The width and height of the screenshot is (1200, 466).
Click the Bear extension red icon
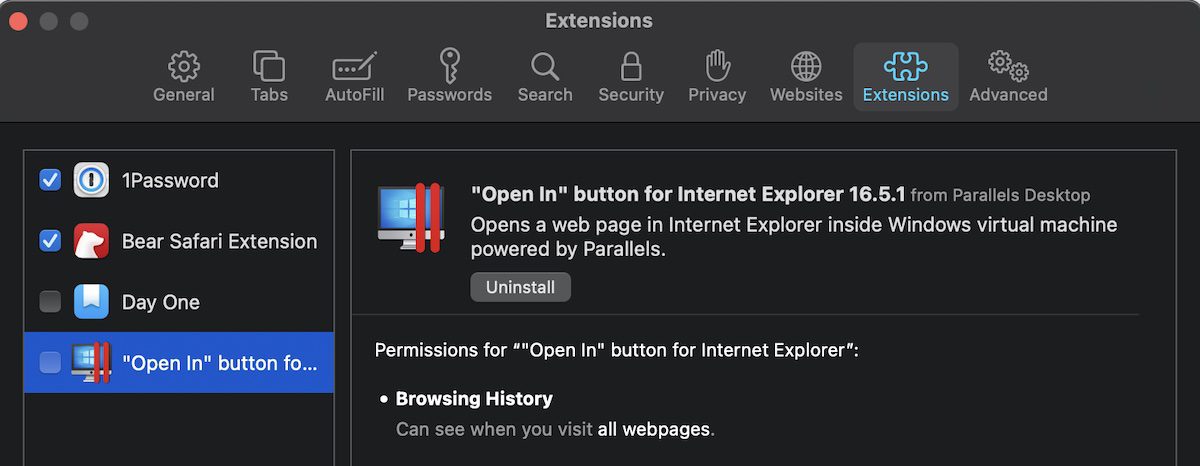[x=91, y=241]
